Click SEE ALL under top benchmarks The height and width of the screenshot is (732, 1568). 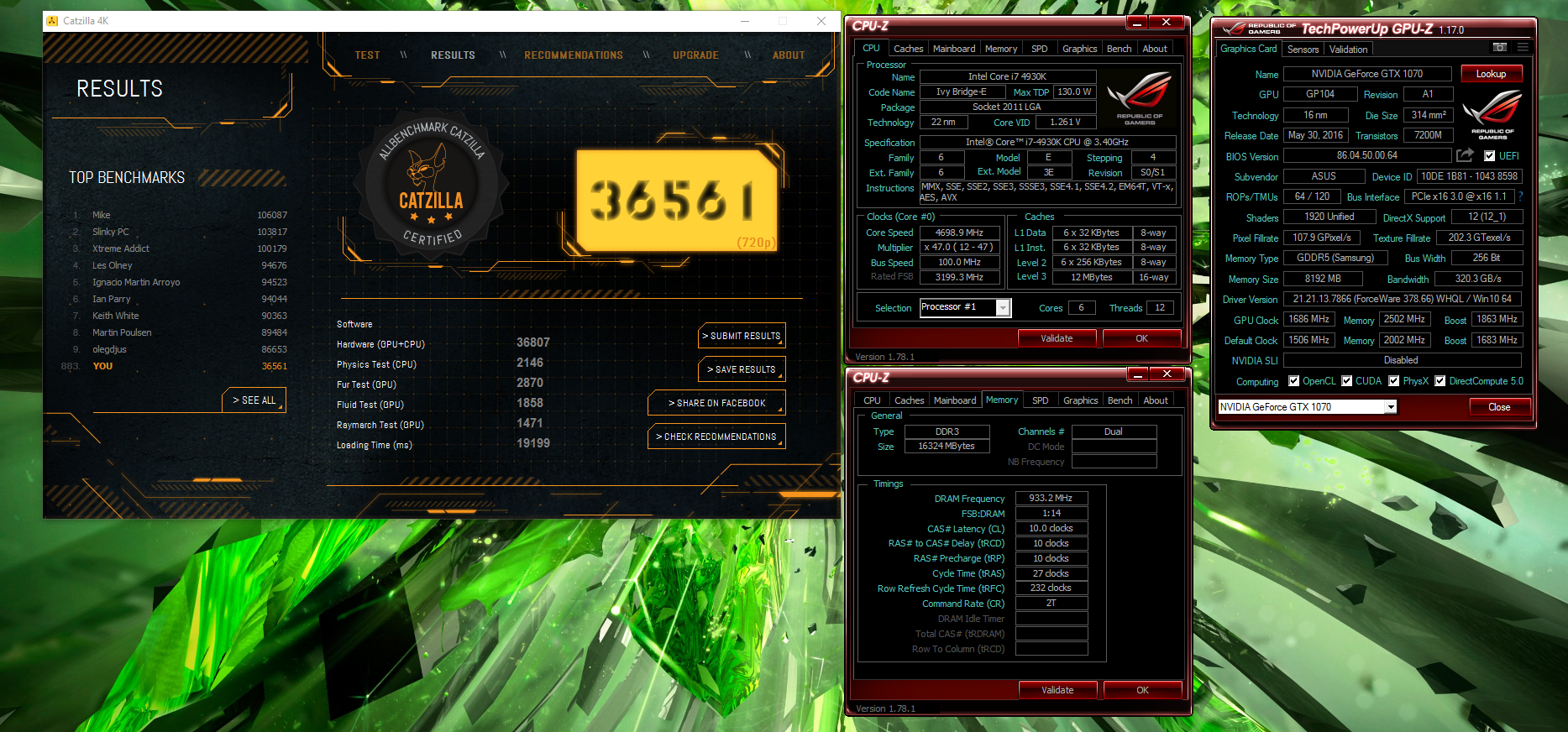[254, 400]
